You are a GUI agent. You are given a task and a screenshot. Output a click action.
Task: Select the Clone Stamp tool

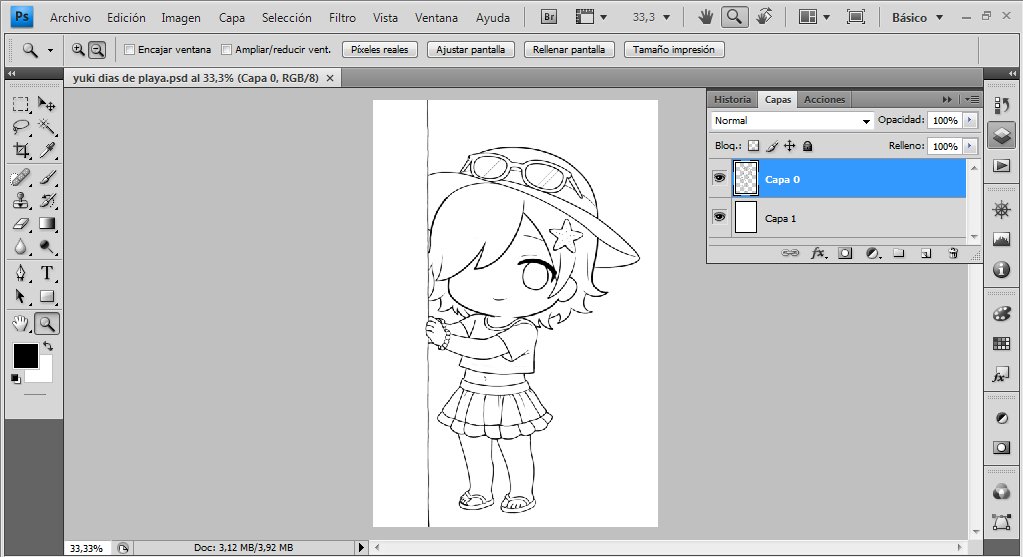(21, 200)
